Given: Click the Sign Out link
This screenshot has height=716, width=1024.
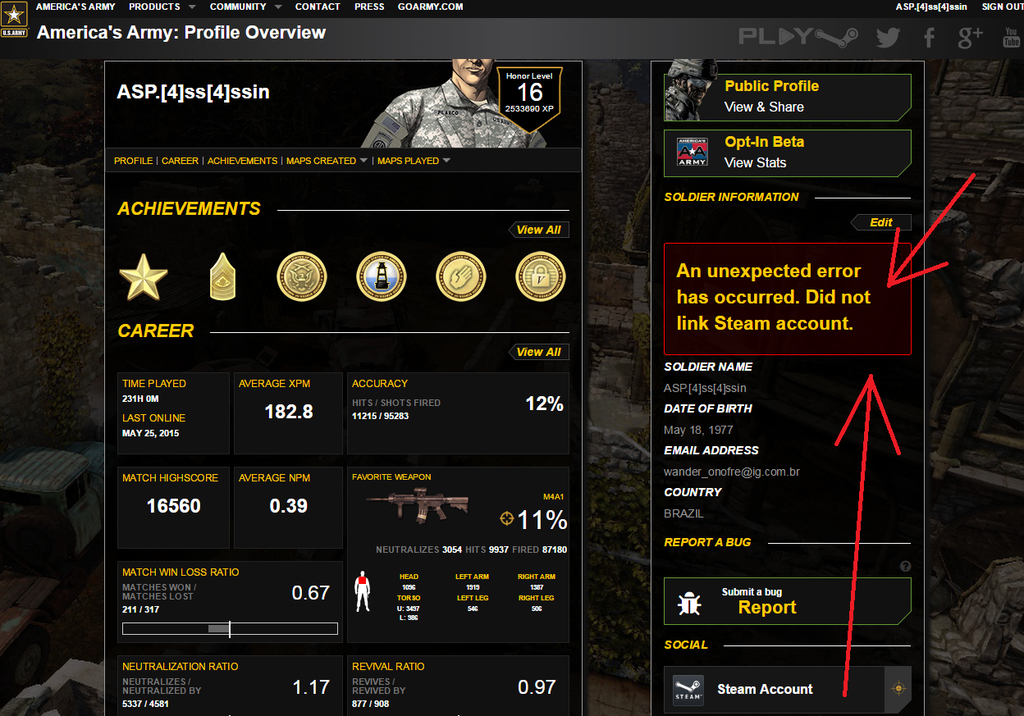Looking at the screenshot, I should pos(1002,7).
